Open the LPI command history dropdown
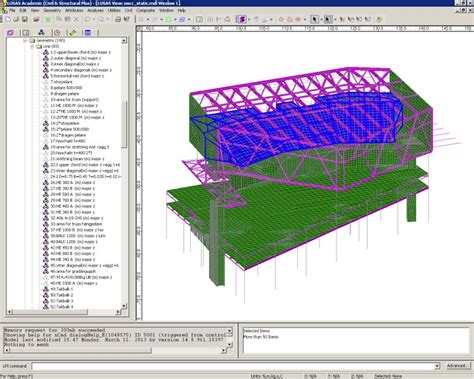 tap(437, 366)
